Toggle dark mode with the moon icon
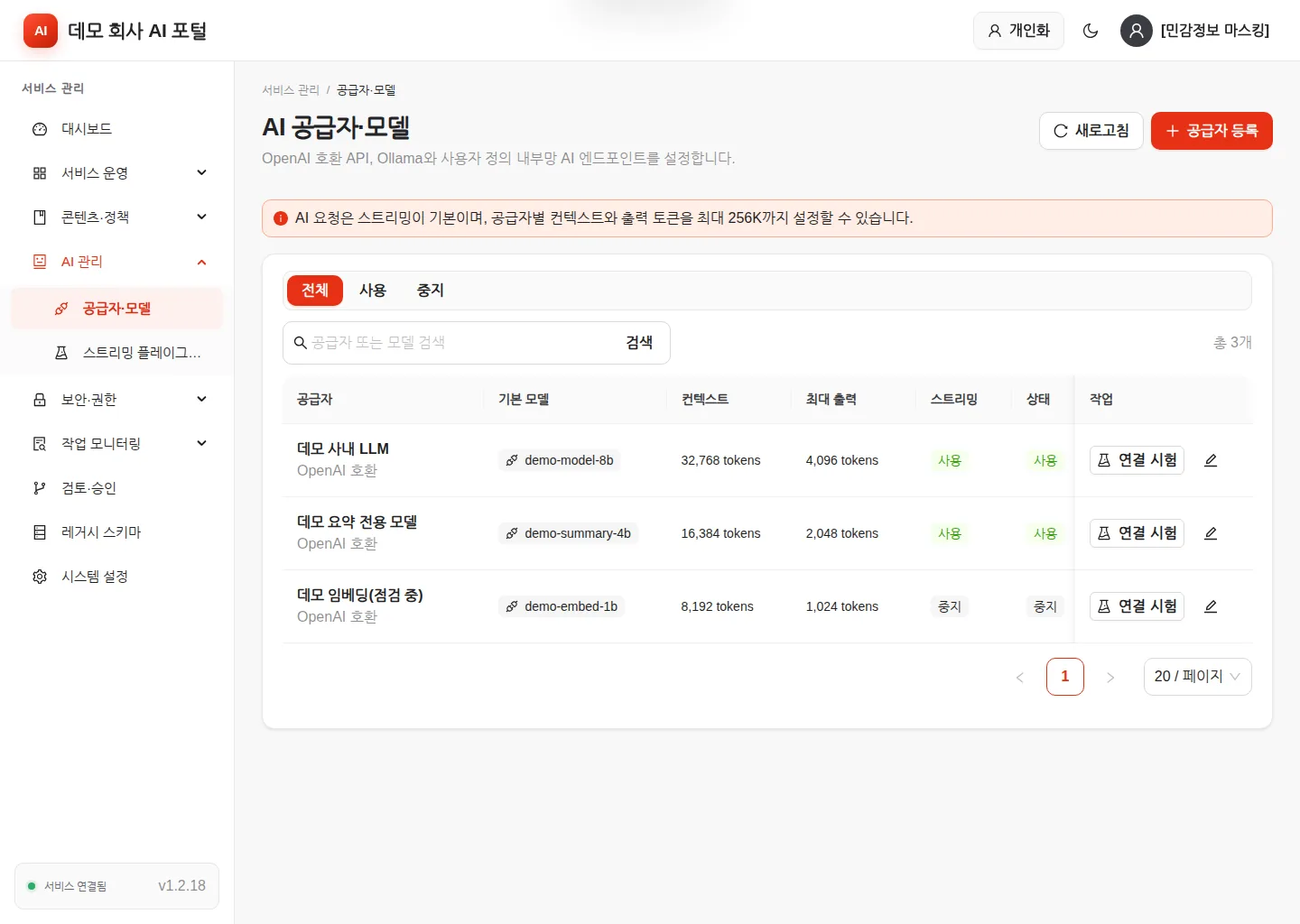The width and height of the screenshot is (1300, 924). point(1091,31)
